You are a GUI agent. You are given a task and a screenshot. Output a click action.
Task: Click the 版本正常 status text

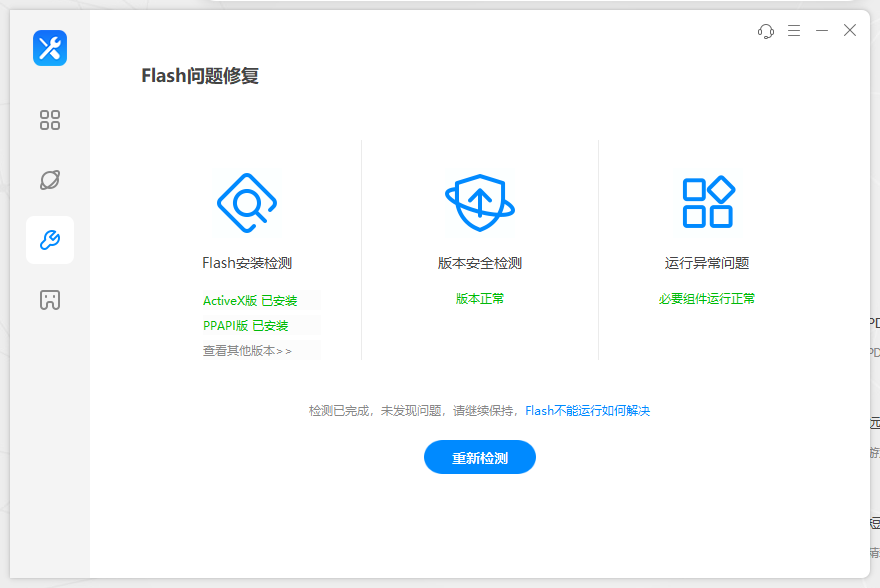pos(480,298)
